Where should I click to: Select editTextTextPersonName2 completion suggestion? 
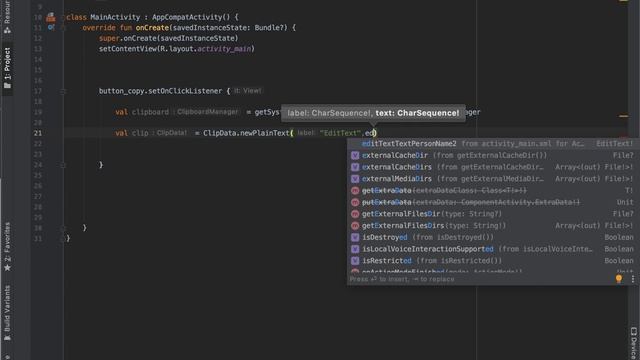coord(492,144)
